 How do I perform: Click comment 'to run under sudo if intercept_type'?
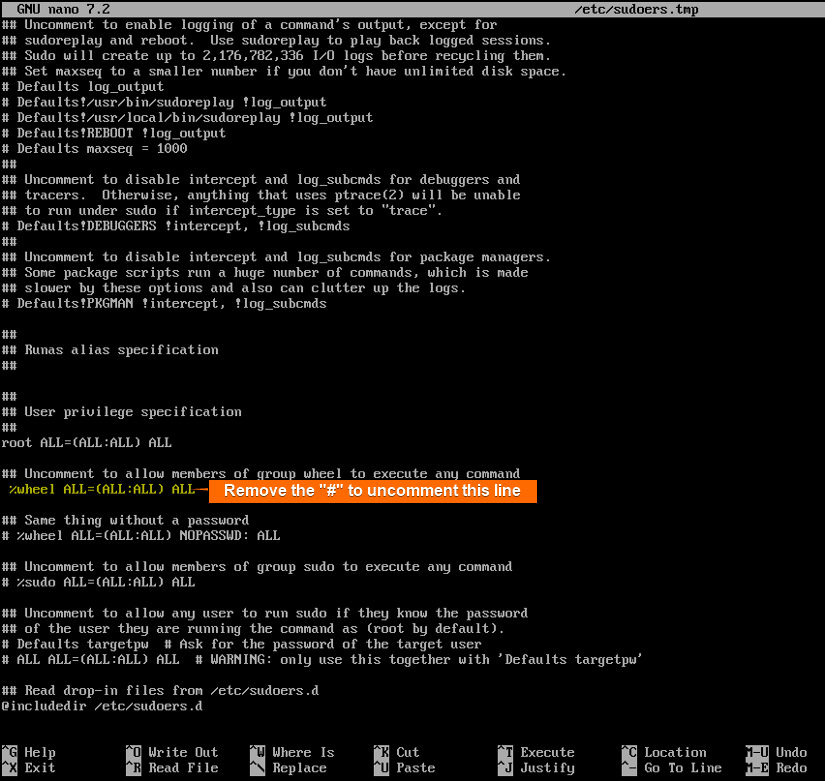pos(222,210)
